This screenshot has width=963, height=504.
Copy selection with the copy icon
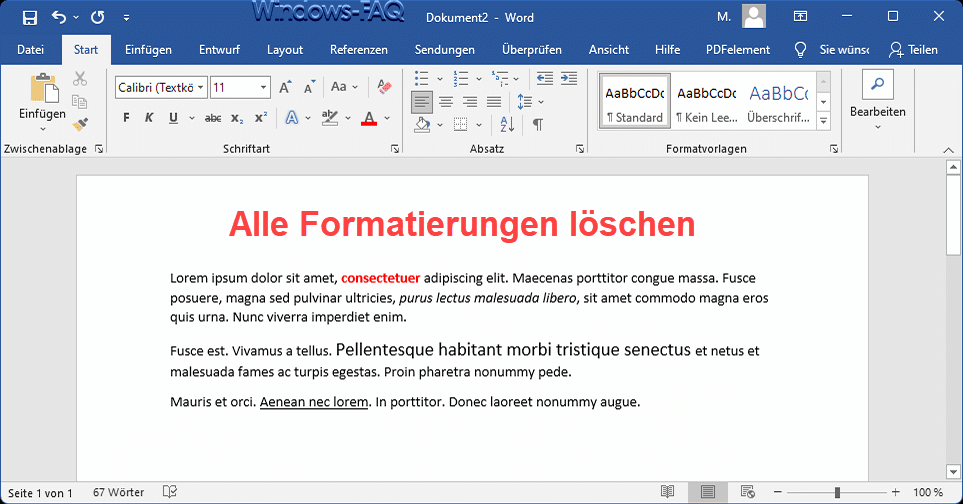point(79,101)
